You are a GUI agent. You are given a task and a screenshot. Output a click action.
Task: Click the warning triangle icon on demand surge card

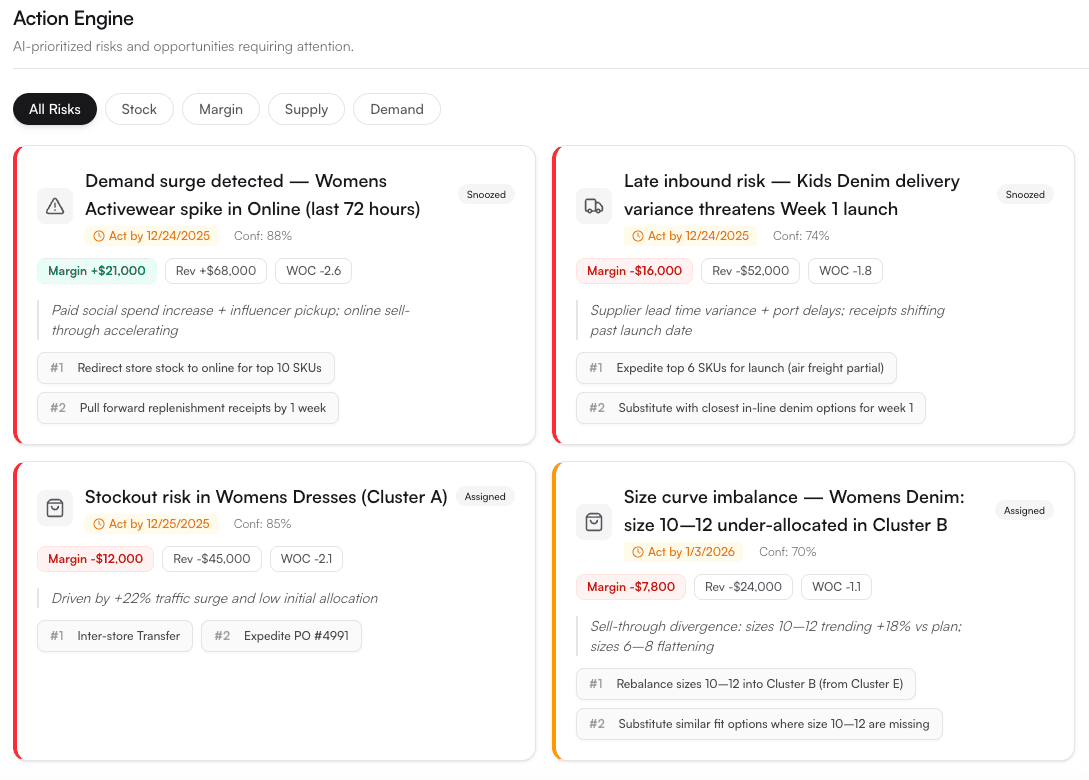coord(55,206)
